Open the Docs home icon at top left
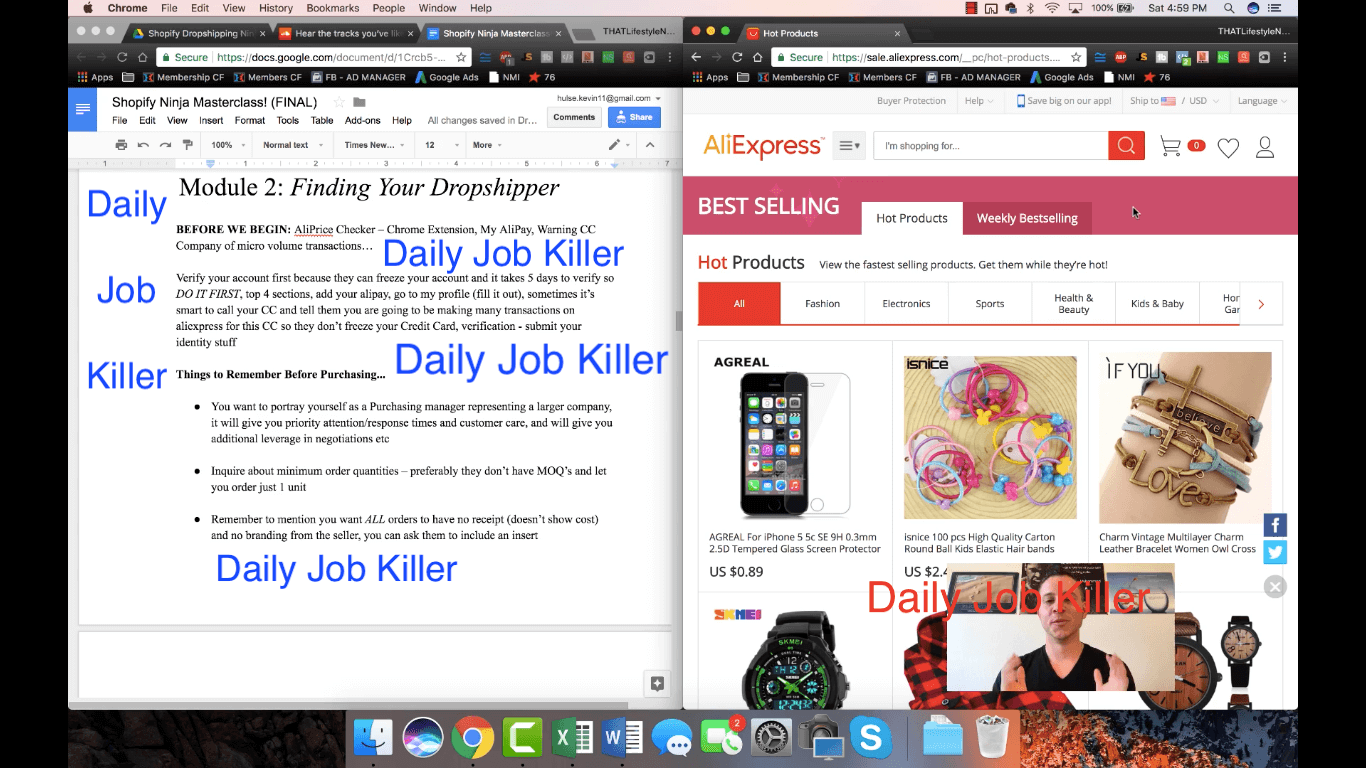Screen dimensions: 1366x768 pyautogui.click(x=82, y=109)
